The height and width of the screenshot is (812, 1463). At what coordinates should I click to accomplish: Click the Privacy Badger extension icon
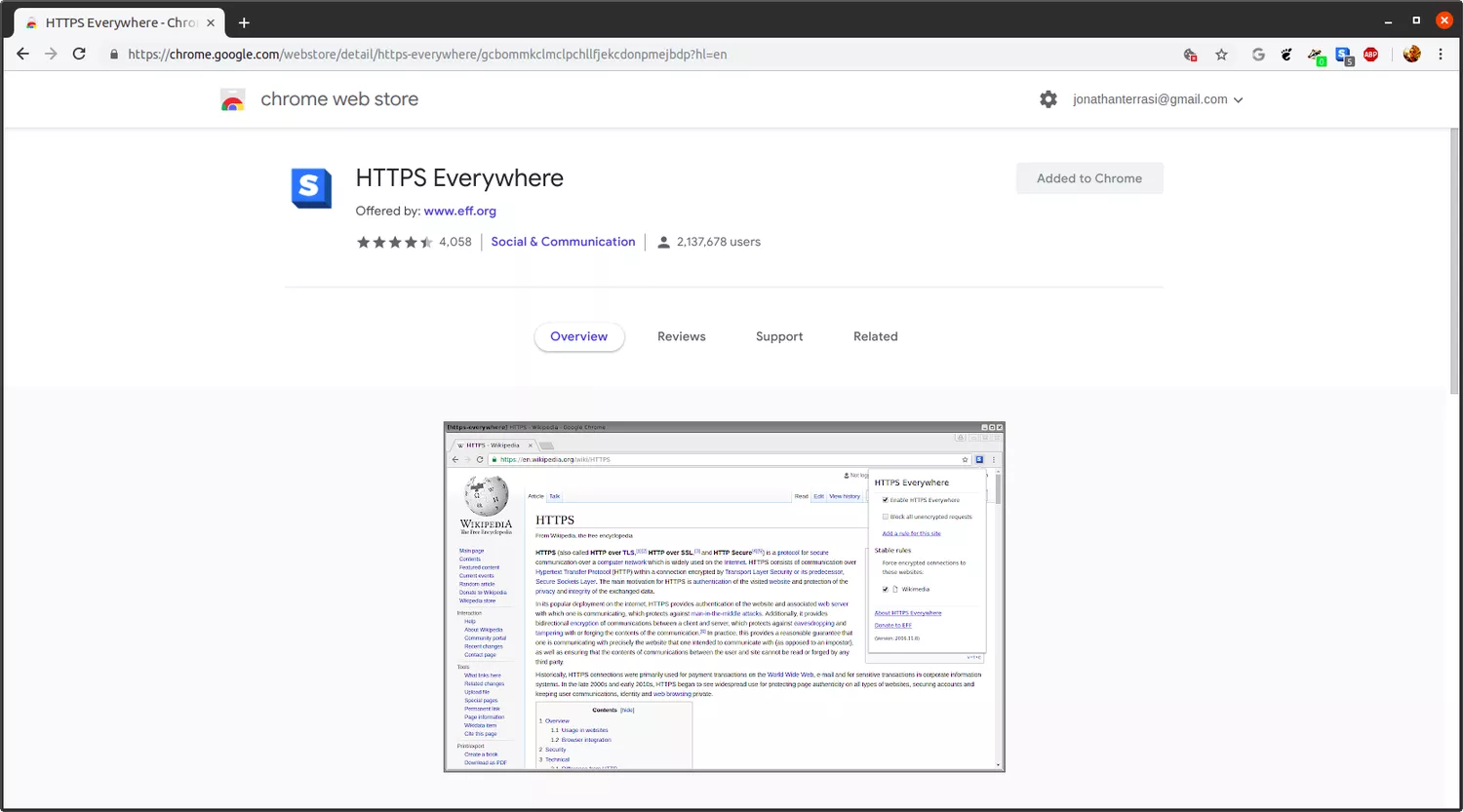[1316, 55]
